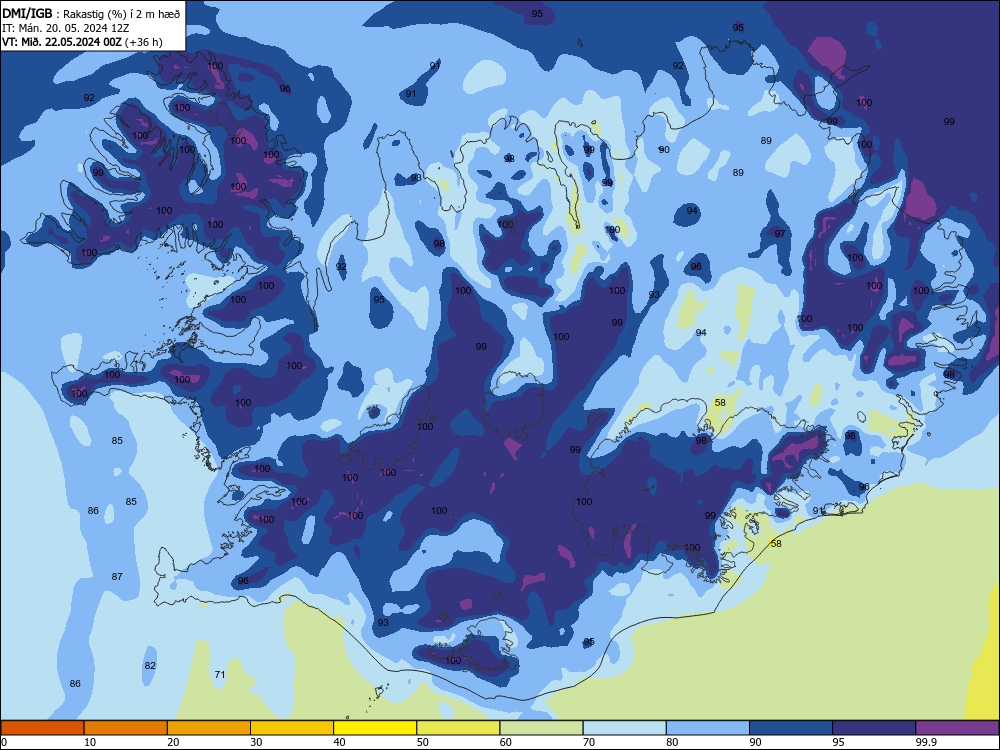Click the '70' legend tick label
The width and height of the screenshot is (1000, 750).
point(589,742)
